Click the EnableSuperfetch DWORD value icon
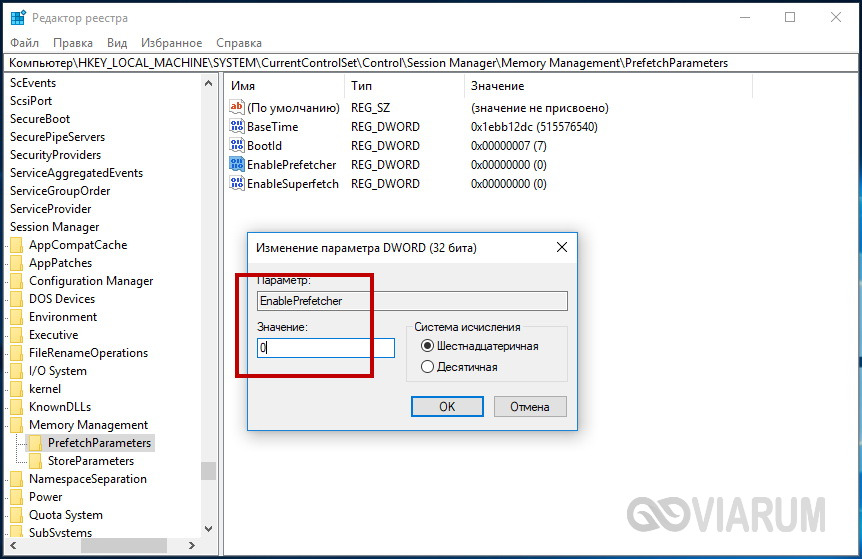 [237, 184]
